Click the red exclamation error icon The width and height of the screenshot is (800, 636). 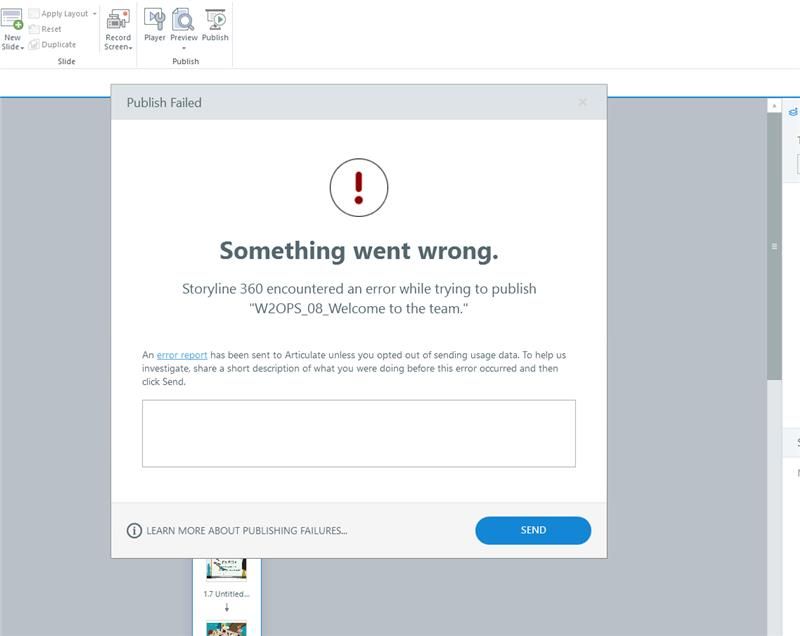359,188
